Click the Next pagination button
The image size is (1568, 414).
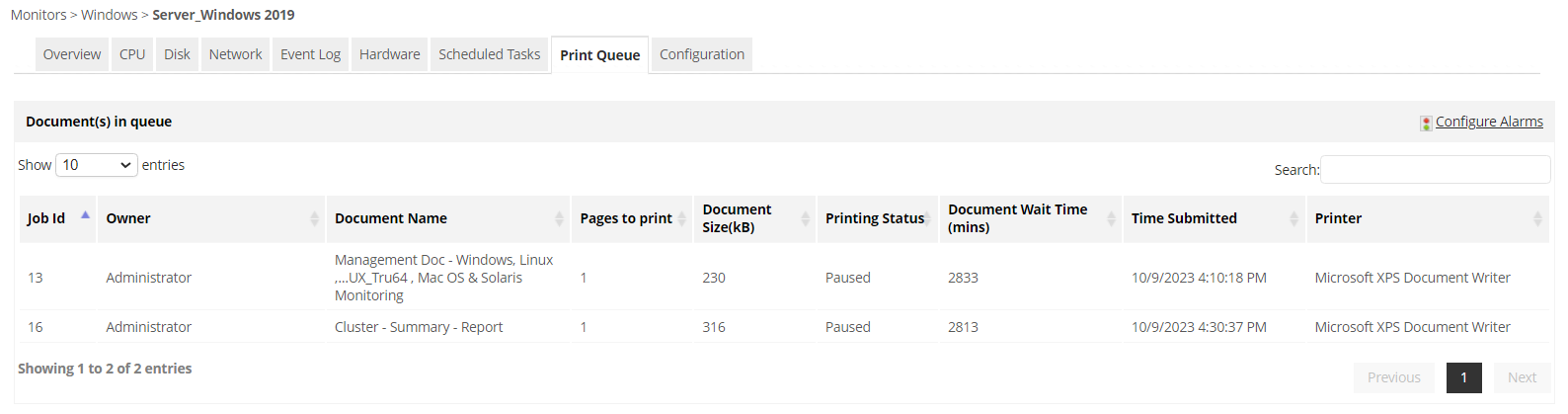[x=1522, y=377]
